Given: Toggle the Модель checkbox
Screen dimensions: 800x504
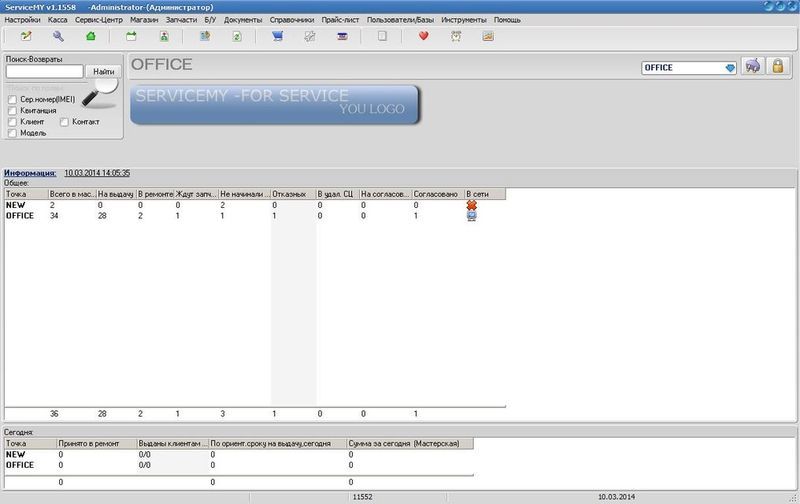Looking at the screenshot, I should [x=12, y=133].
